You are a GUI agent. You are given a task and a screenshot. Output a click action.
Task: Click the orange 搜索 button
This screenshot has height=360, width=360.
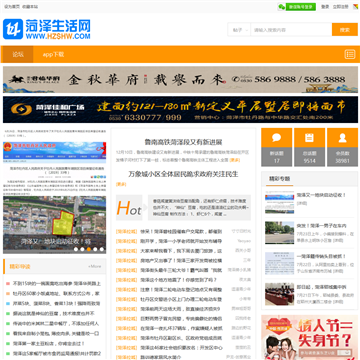[345, 30]
